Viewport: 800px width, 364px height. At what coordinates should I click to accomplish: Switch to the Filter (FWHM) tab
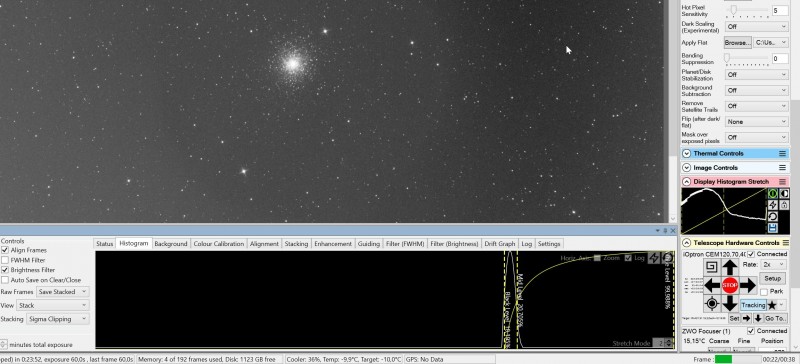tap(405, 244)
